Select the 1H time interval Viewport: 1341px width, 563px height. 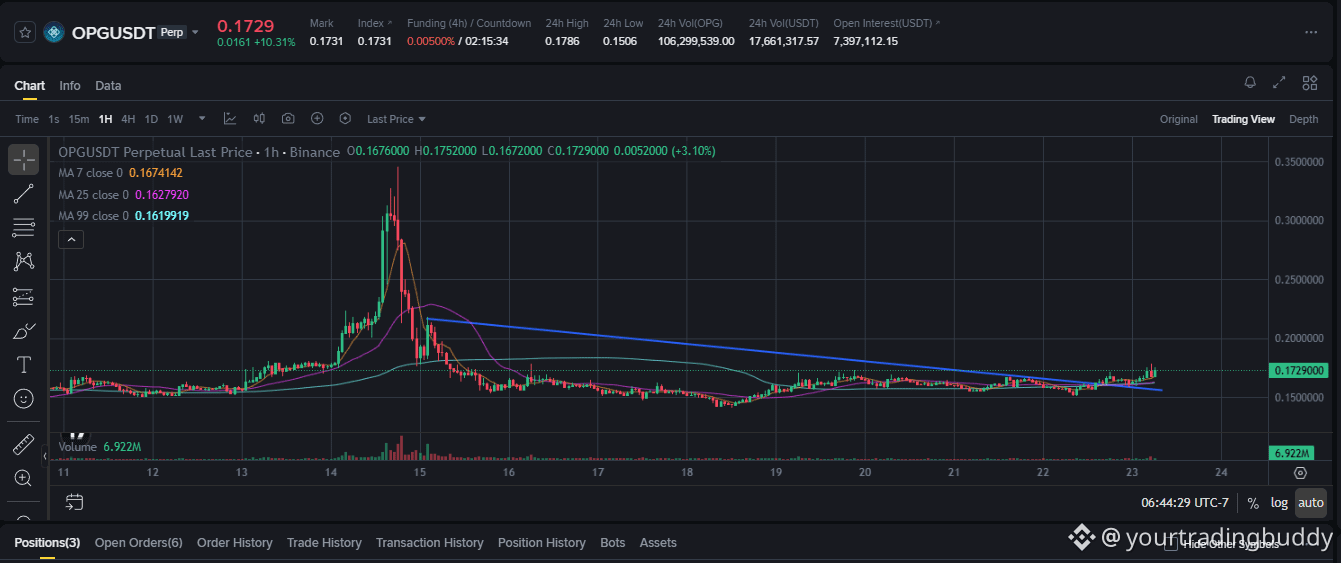(105, 119)
